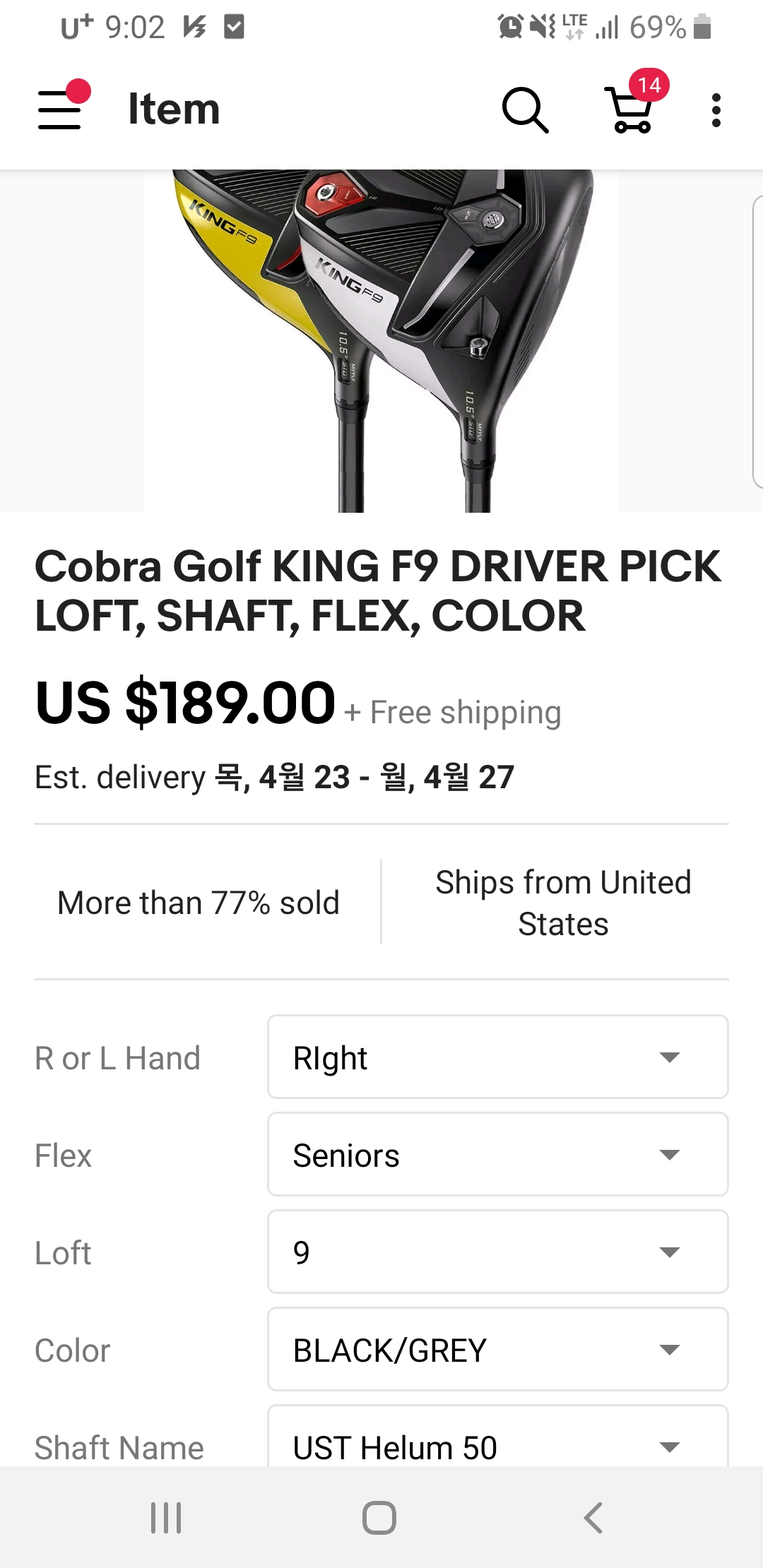763x1568 pixels.
Task: Open the Flex dropdown showing Seniors
Action: click(497, 1154)
